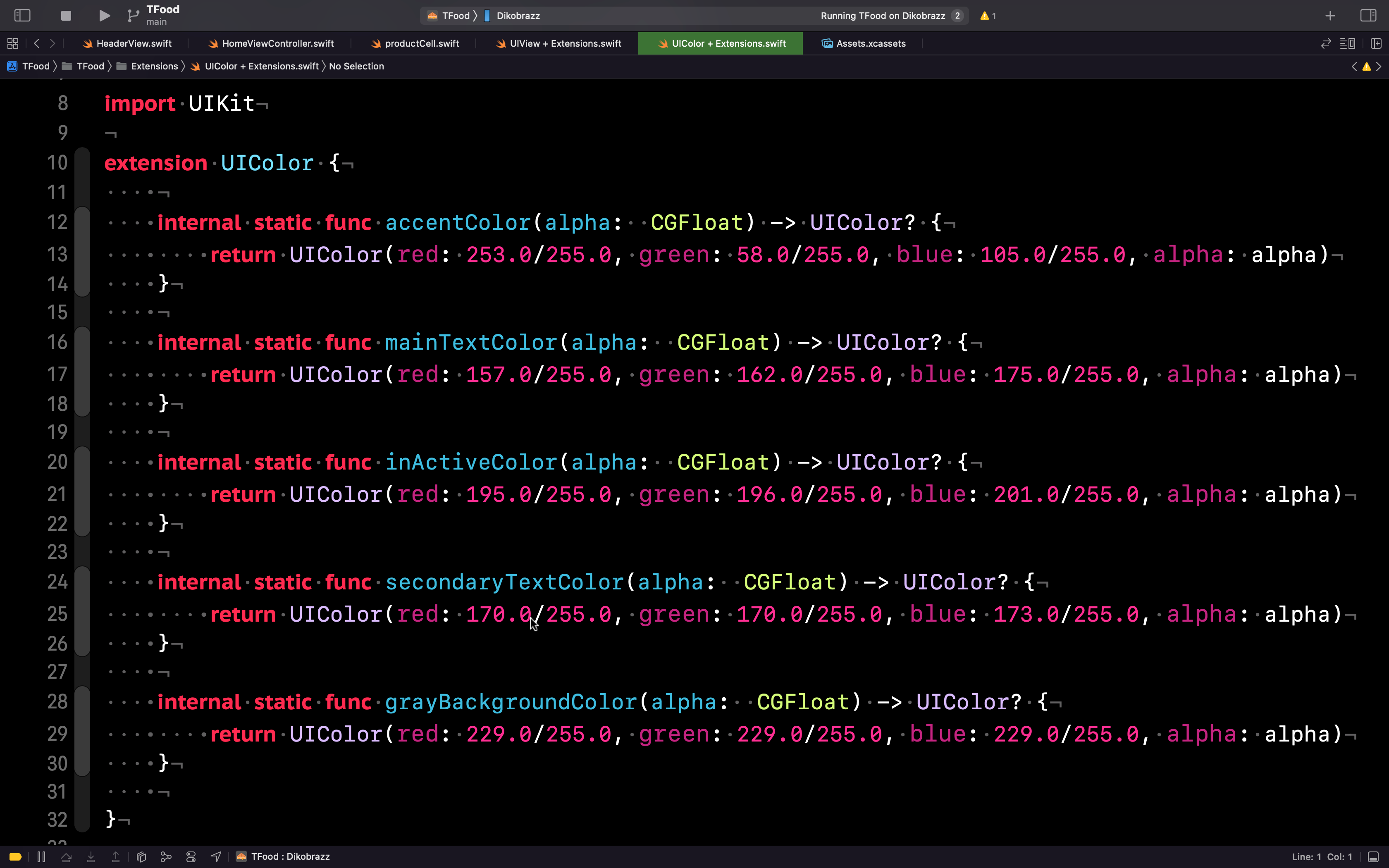This screenshot has width=1389, height=868.
Task: Select the UIColor + Extensions.swift tab
Action: [x=721, y=44]
